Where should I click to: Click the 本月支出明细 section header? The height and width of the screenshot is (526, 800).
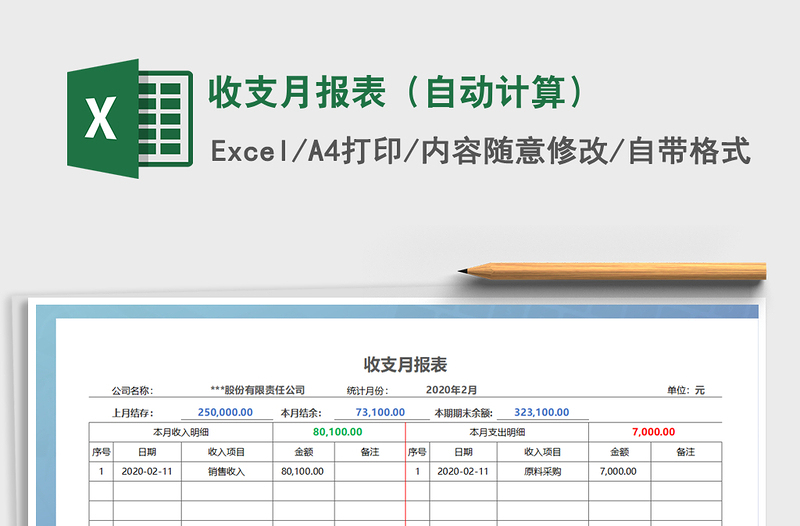[x=497, y=432]
